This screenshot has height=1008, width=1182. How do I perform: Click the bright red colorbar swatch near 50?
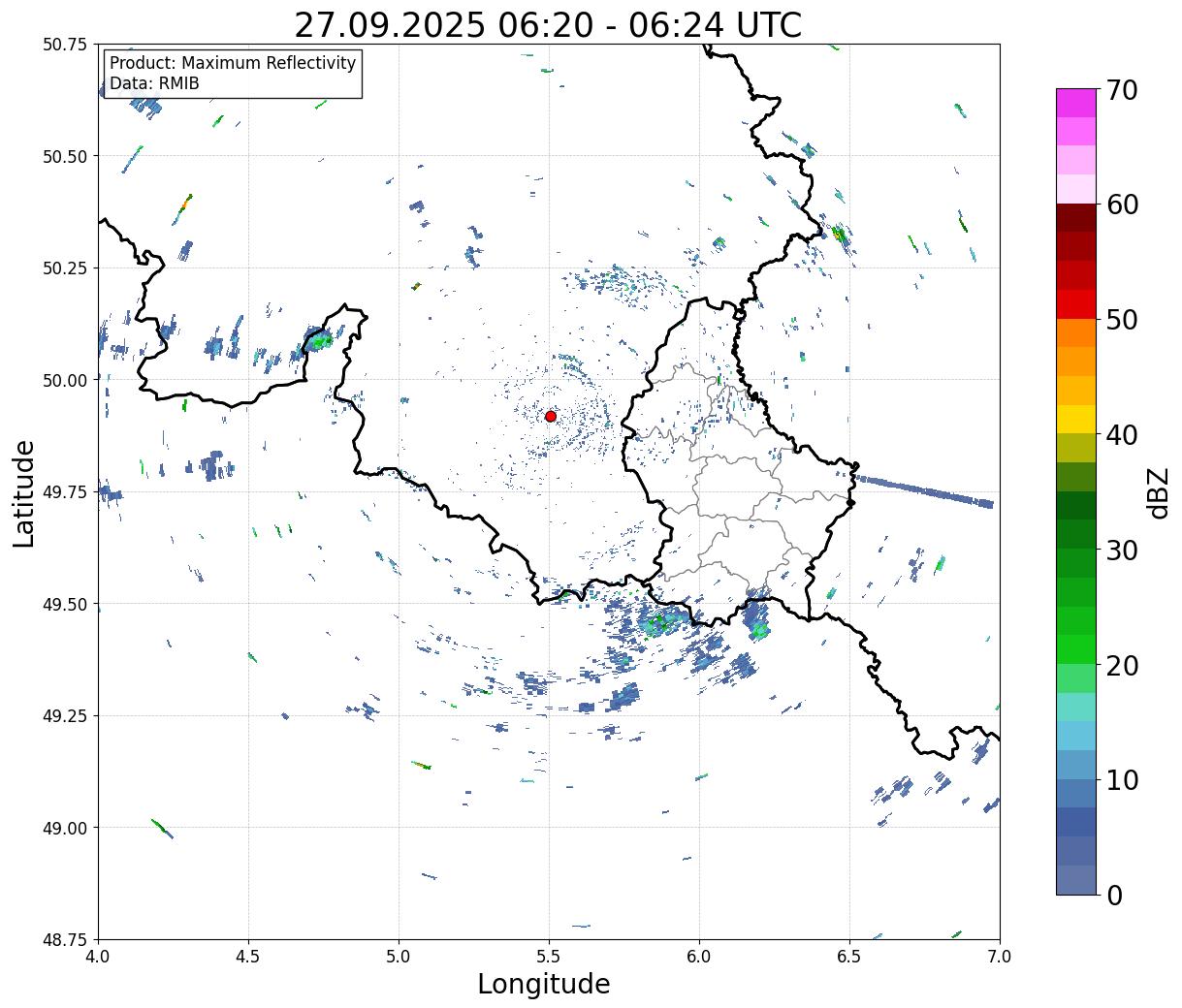coord(1076,304)
